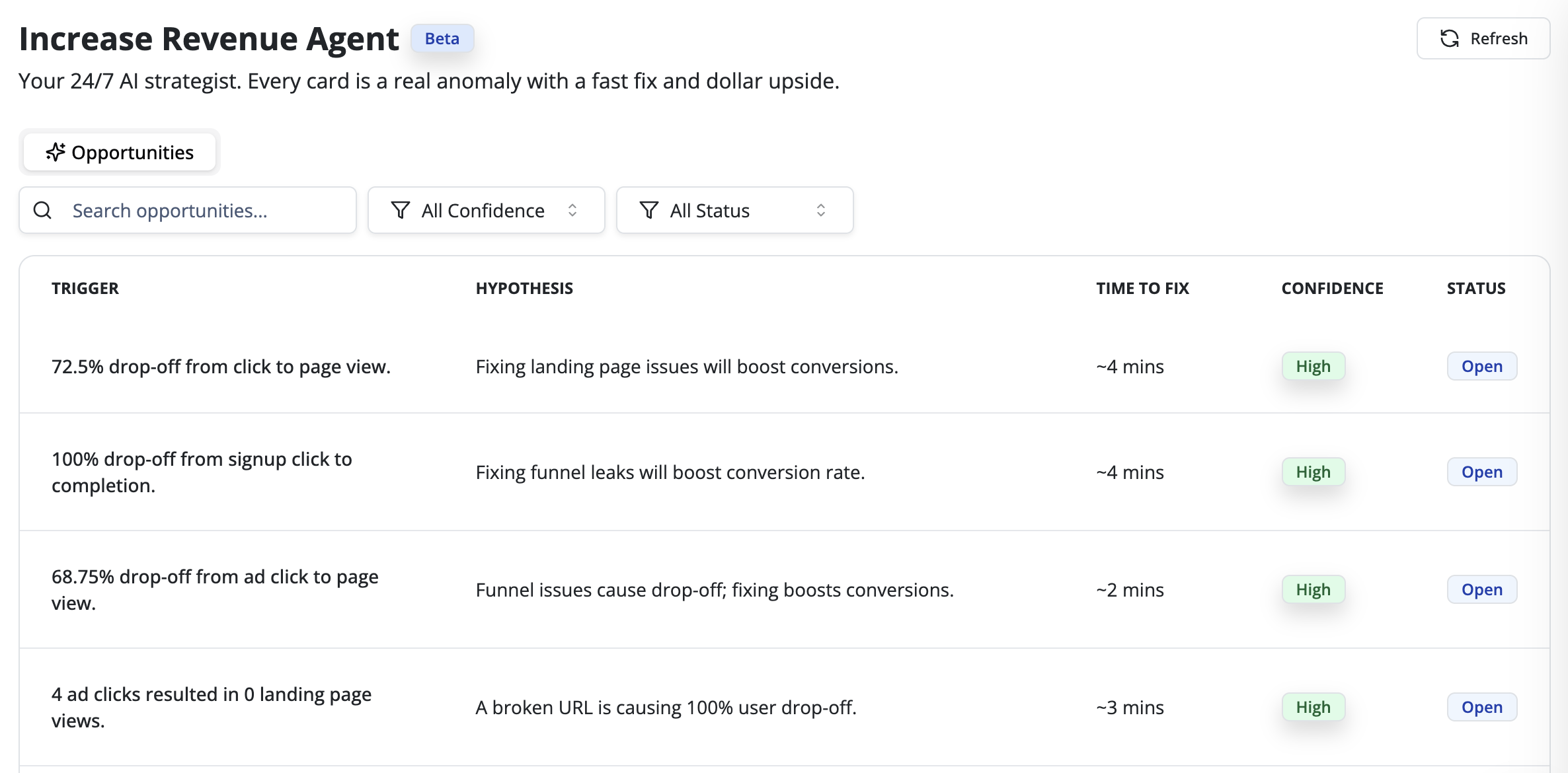Image resolution: width=1568 pixels, height=773 pixels.
Task: Click up-down chevron on All Confidence
Action: (x=572, y=211)
